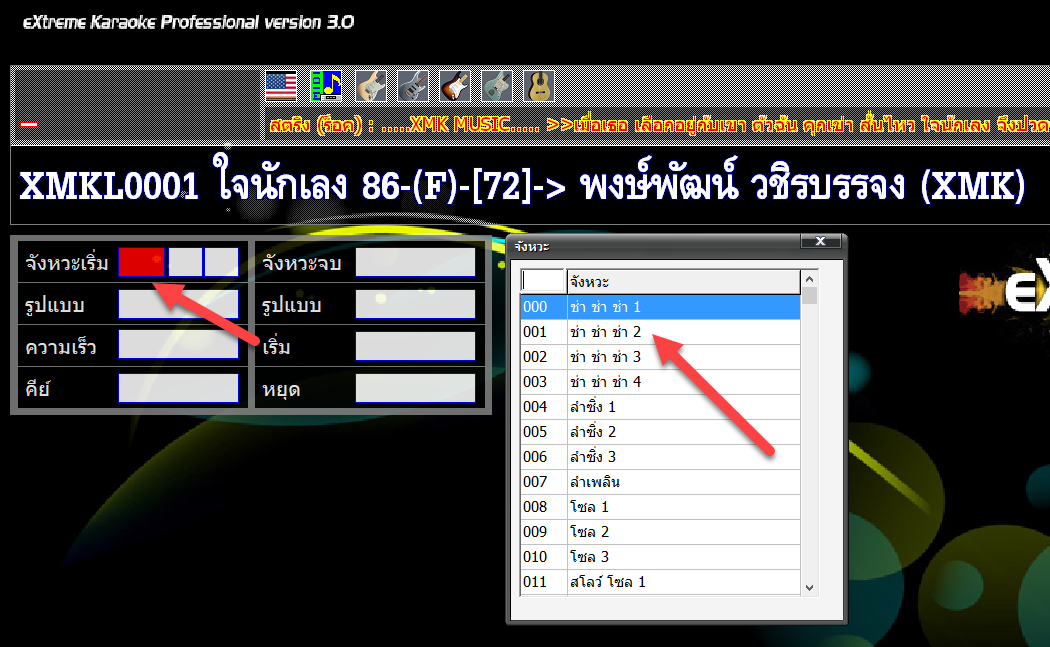Select rhythm row 010 โซล 3
Image resolution: width=1050 pixels, height=647 pixels.
tap(660, 557)
